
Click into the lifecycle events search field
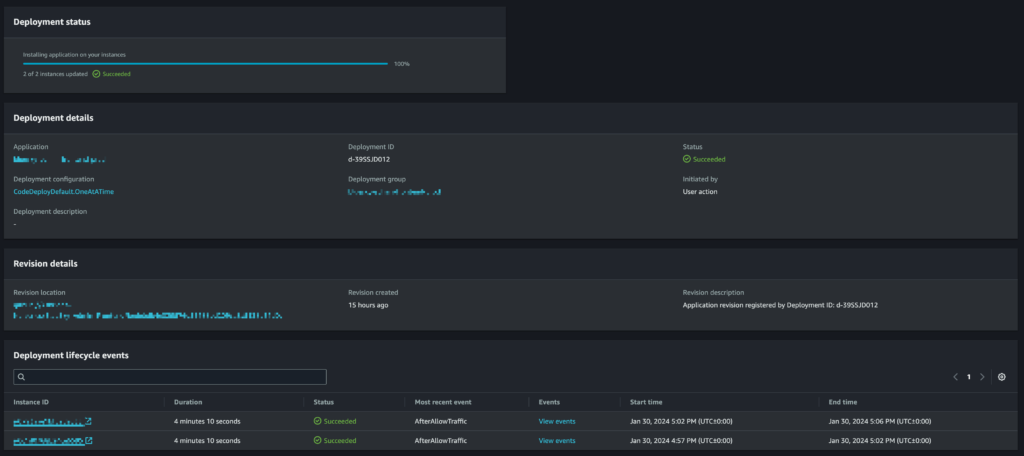(x=170, y=377)
